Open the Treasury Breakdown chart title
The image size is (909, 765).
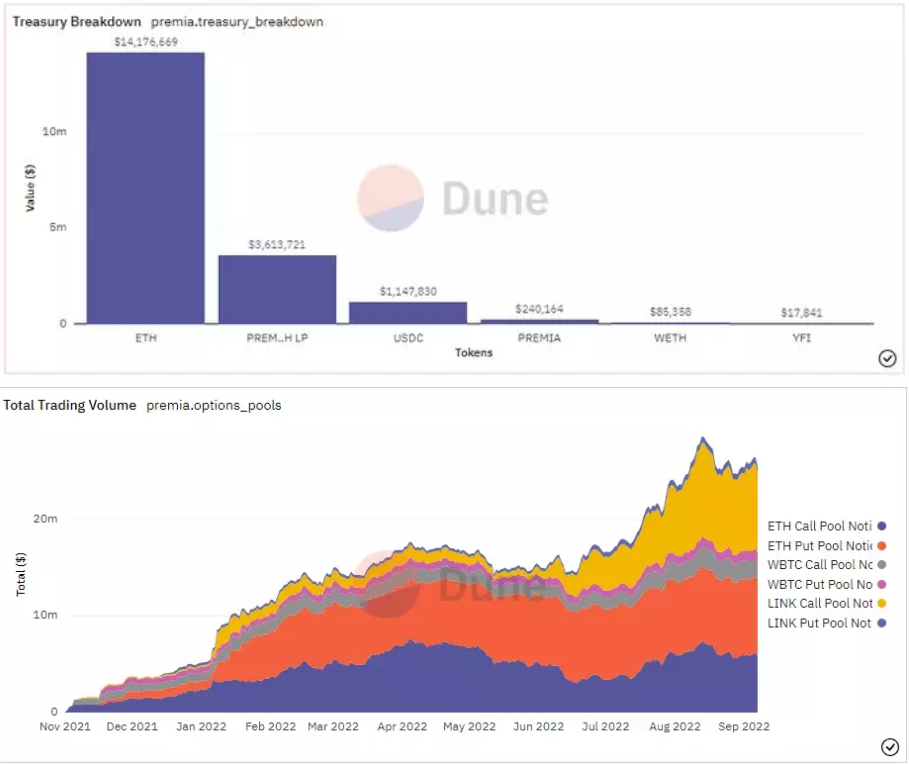77,22
